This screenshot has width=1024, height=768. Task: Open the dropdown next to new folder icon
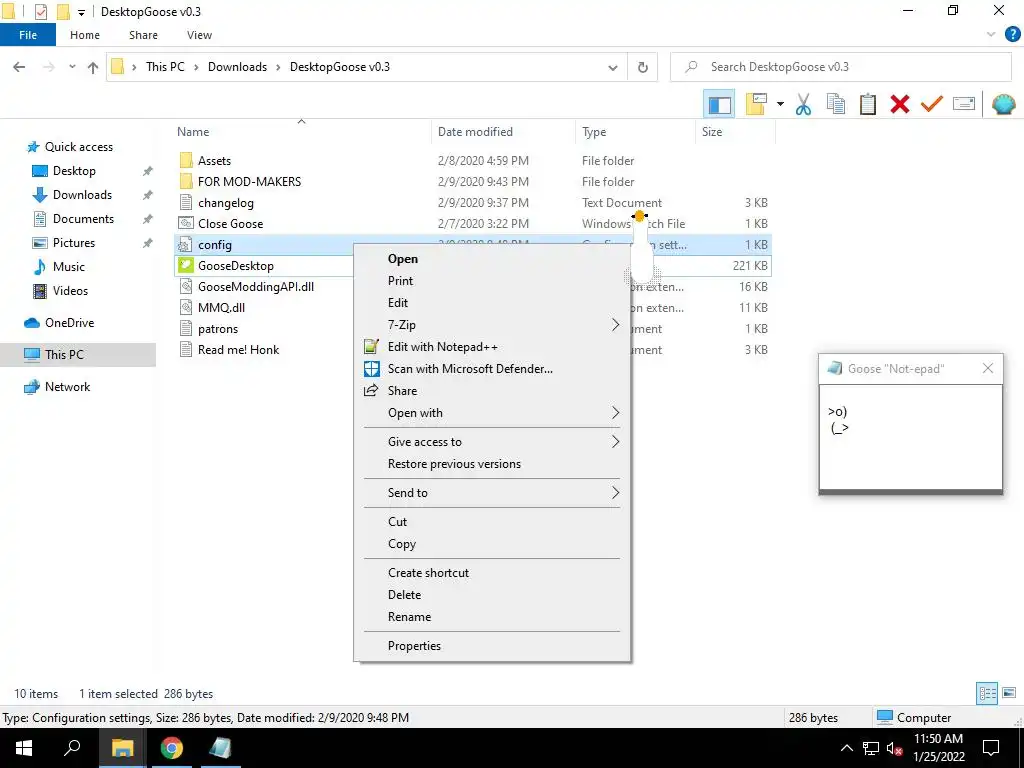point(780,104)
